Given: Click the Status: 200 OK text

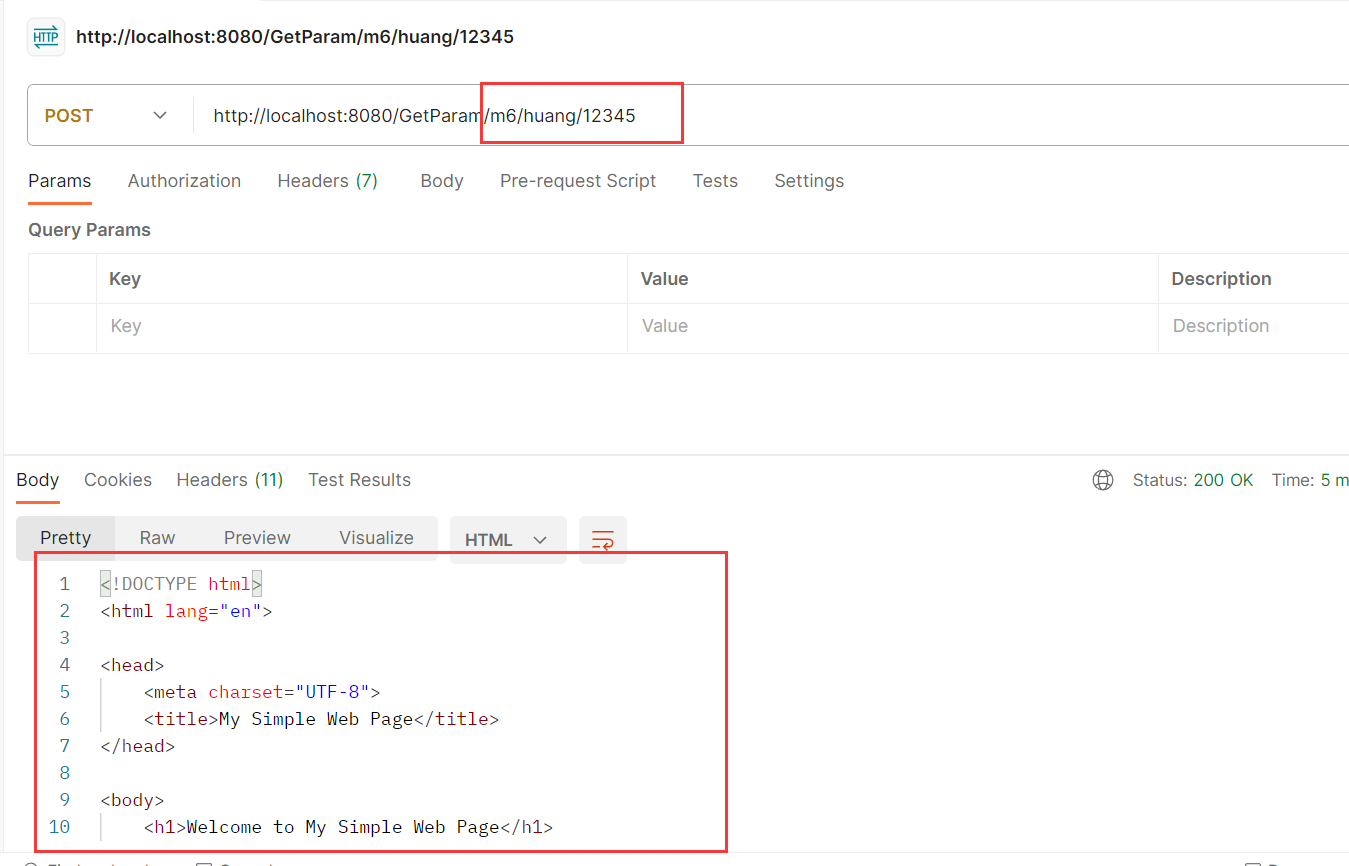Looking at the screenshot, I should point(1193,480).
